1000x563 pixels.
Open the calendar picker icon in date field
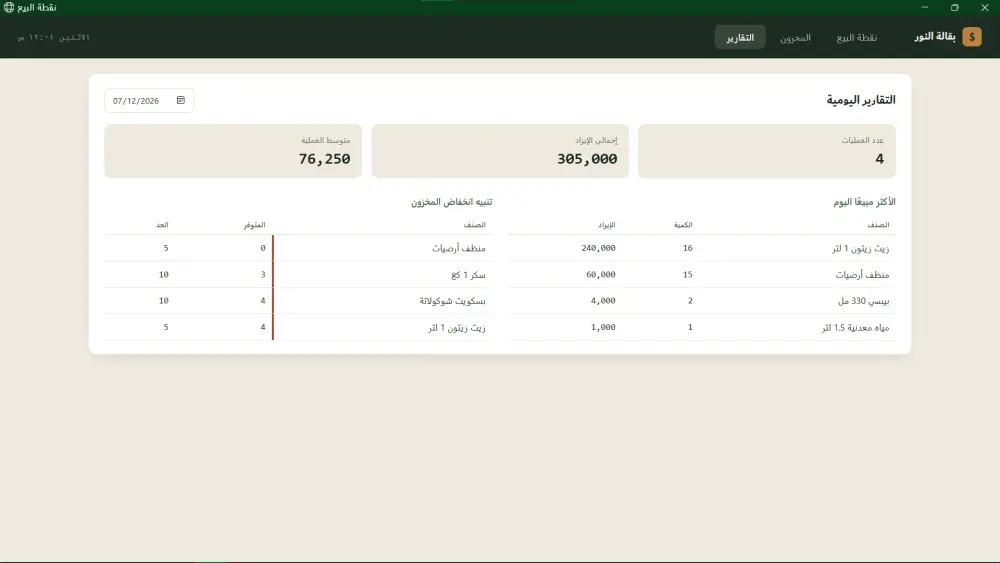180,100
